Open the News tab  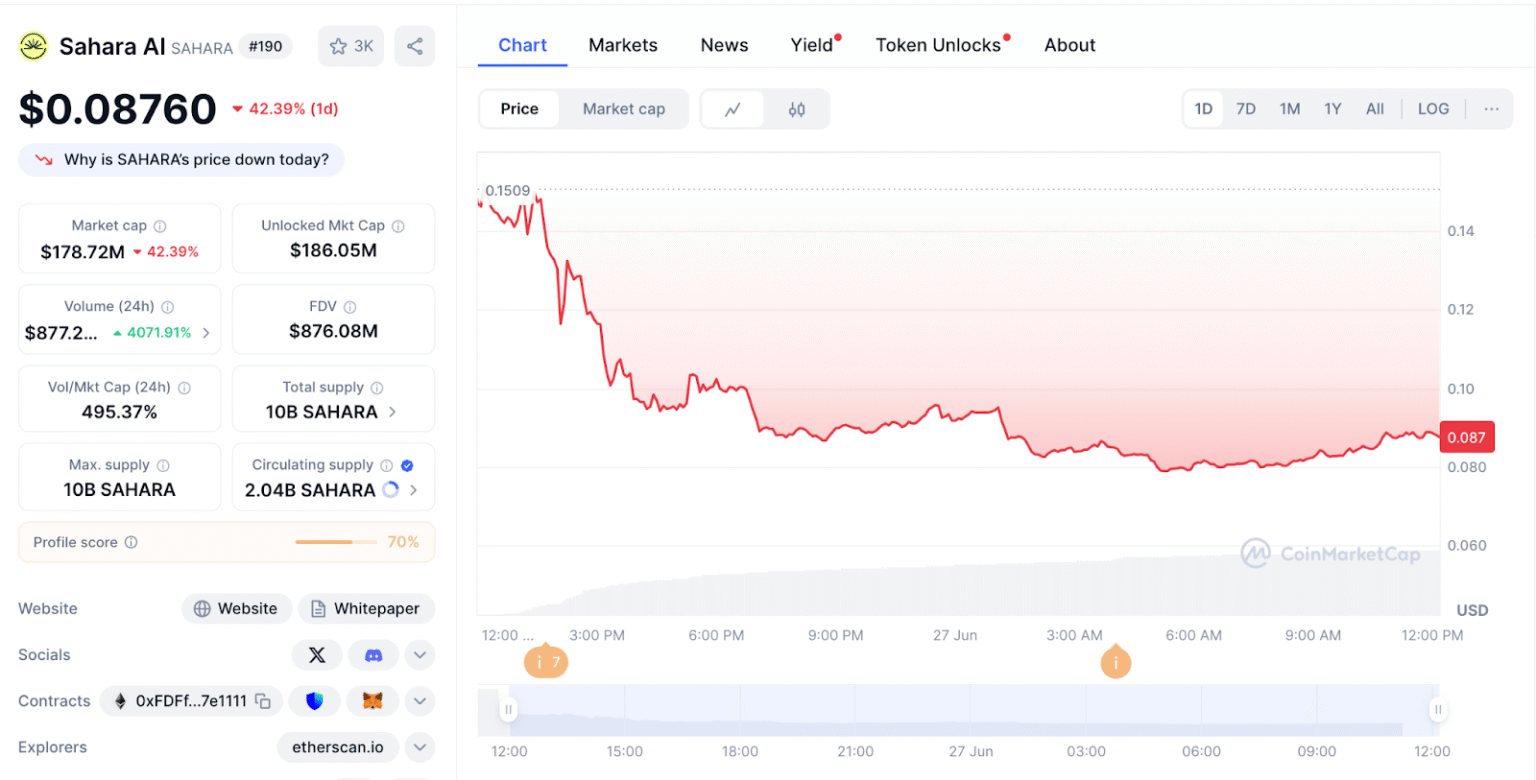pyautogui.click(x=724, y=45)
